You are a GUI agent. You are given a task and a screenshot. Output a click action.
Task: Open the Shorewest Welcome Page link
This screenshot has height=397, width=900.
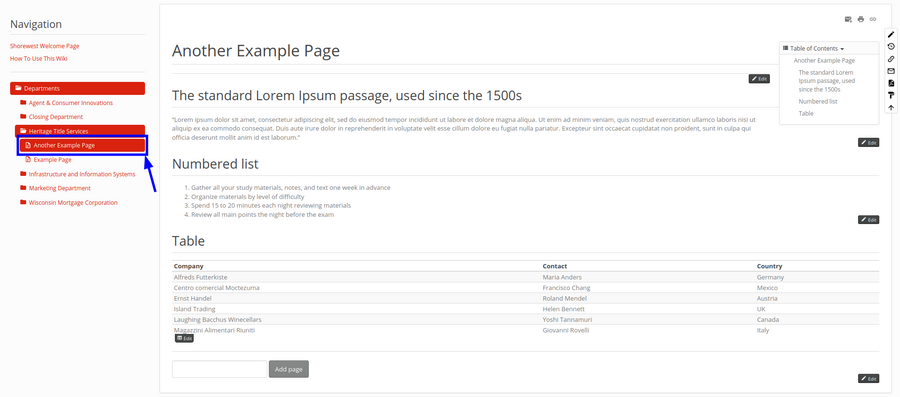pyautogui.click(x=45, y=46)
